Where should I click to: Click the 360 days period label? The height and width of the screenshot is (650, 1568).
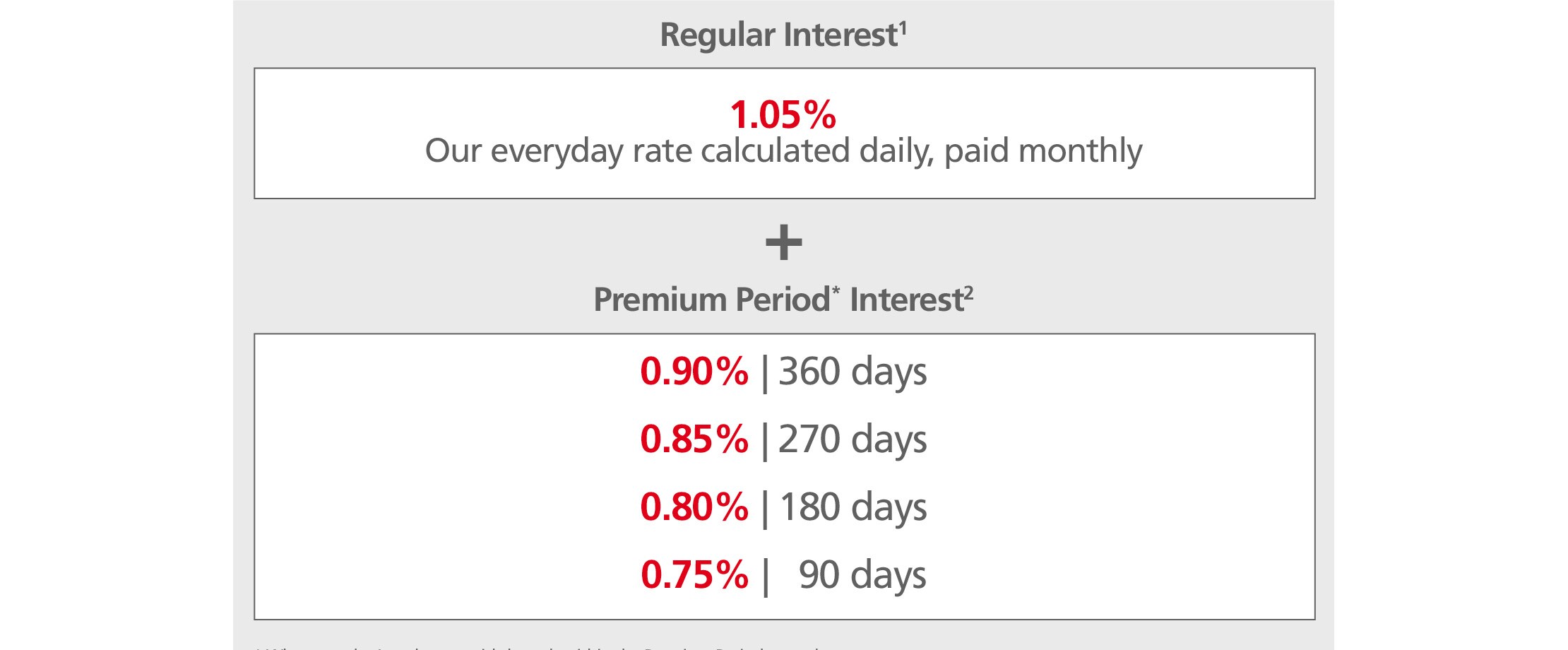852,372
